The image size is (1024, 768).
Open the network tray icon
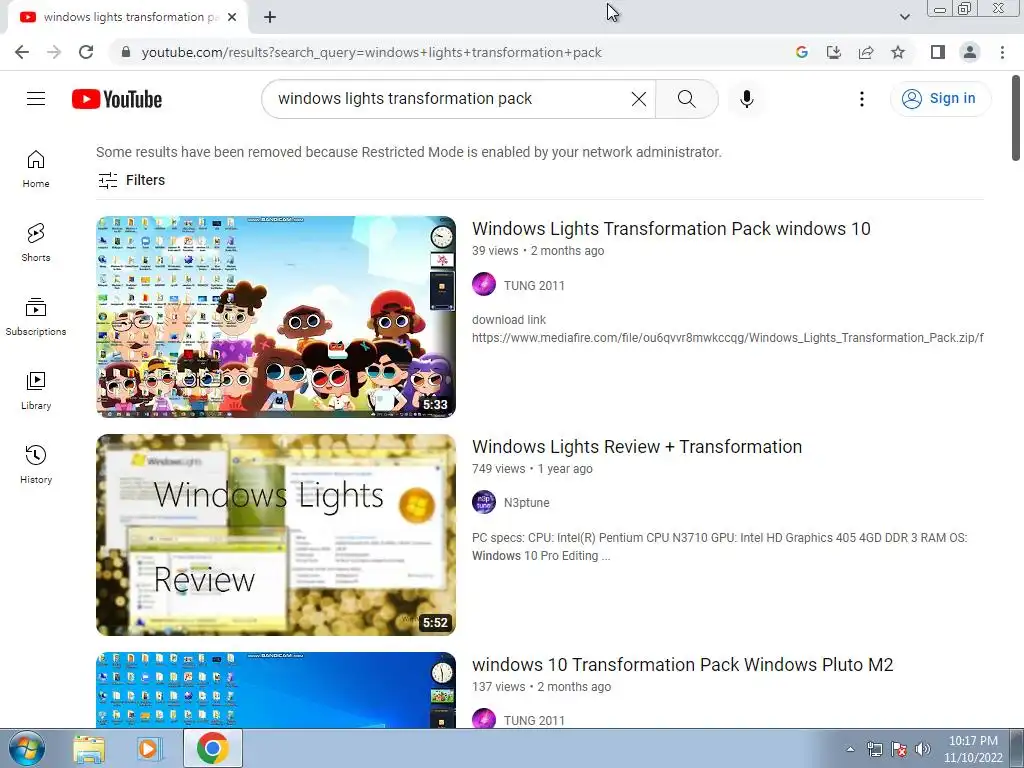pyautogui.click(x=874, y=749)
